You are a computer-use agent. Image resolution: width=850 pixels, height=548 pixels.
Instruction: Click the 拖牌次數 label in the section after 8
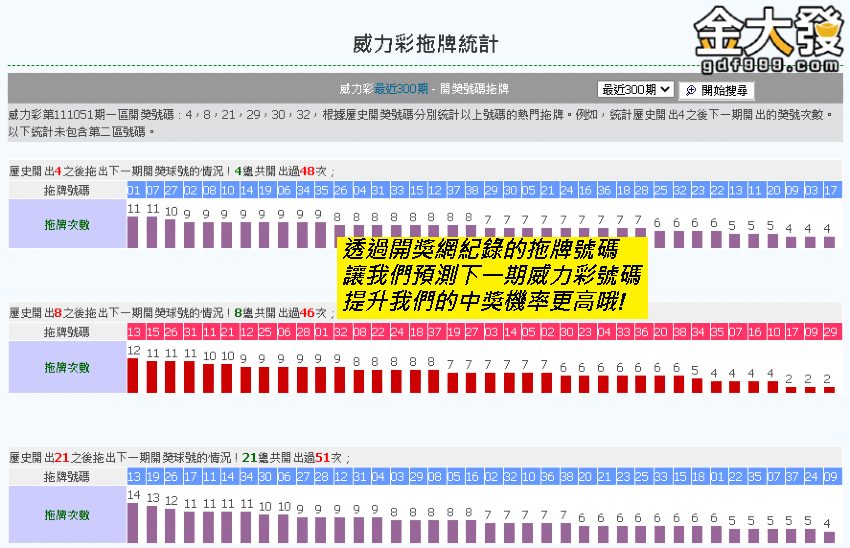pyautogui.click(x=67, y=368)
